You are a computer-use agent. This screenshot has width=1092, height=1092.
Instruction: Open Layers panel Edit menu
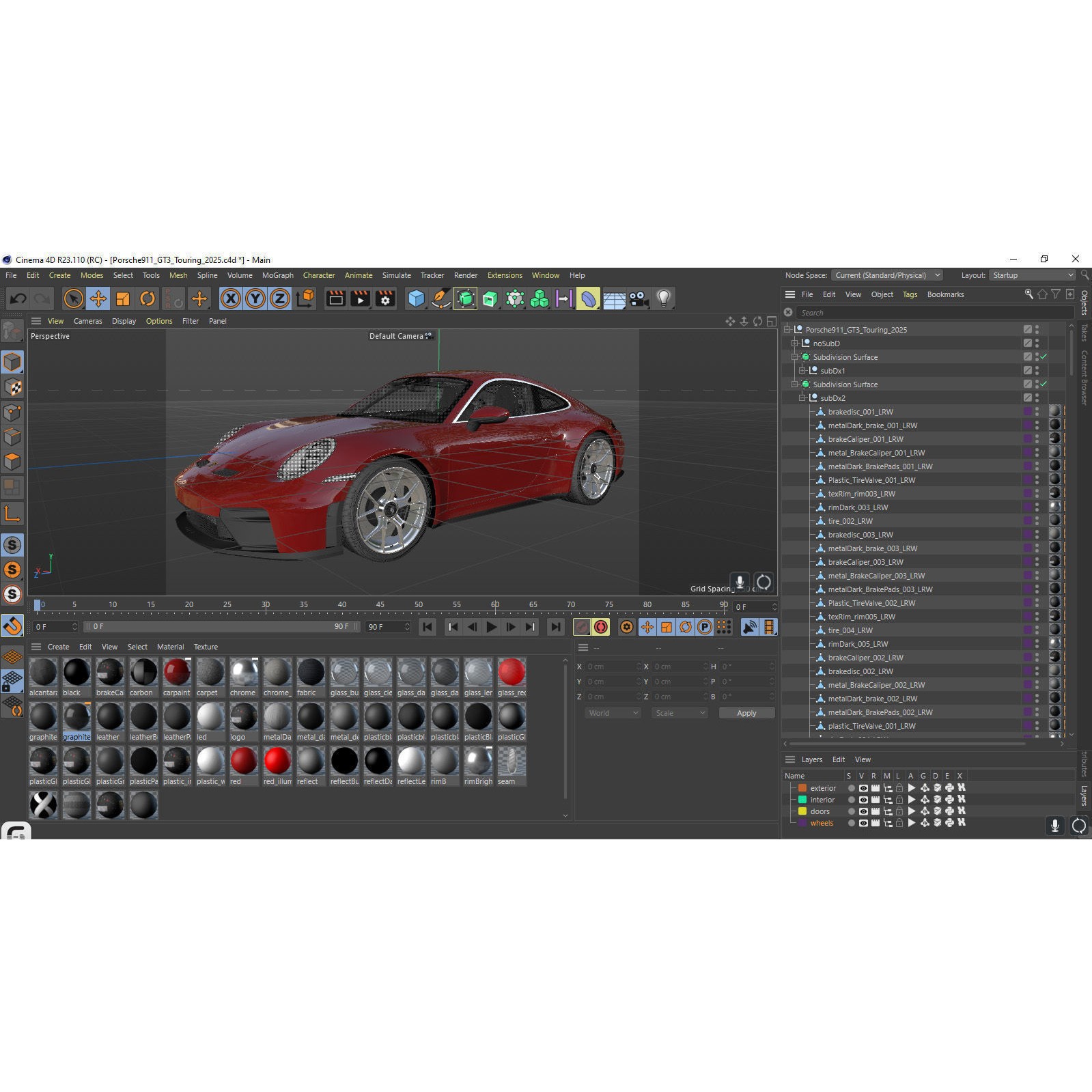point(839,759)
